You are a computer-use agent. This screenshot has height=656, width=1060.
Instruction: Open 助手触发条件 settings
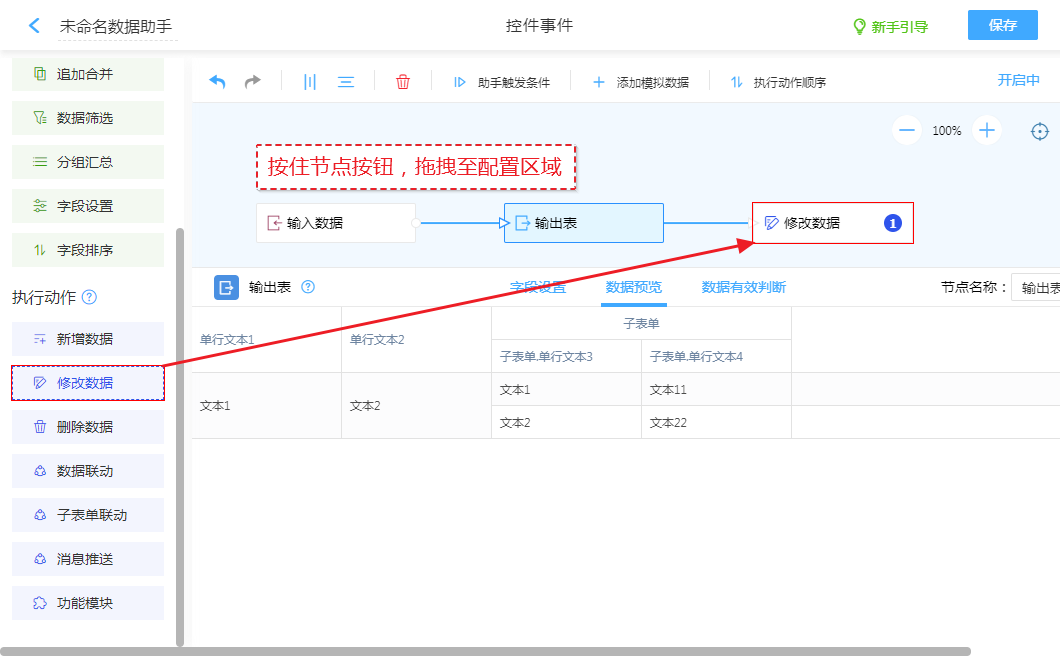502,83
